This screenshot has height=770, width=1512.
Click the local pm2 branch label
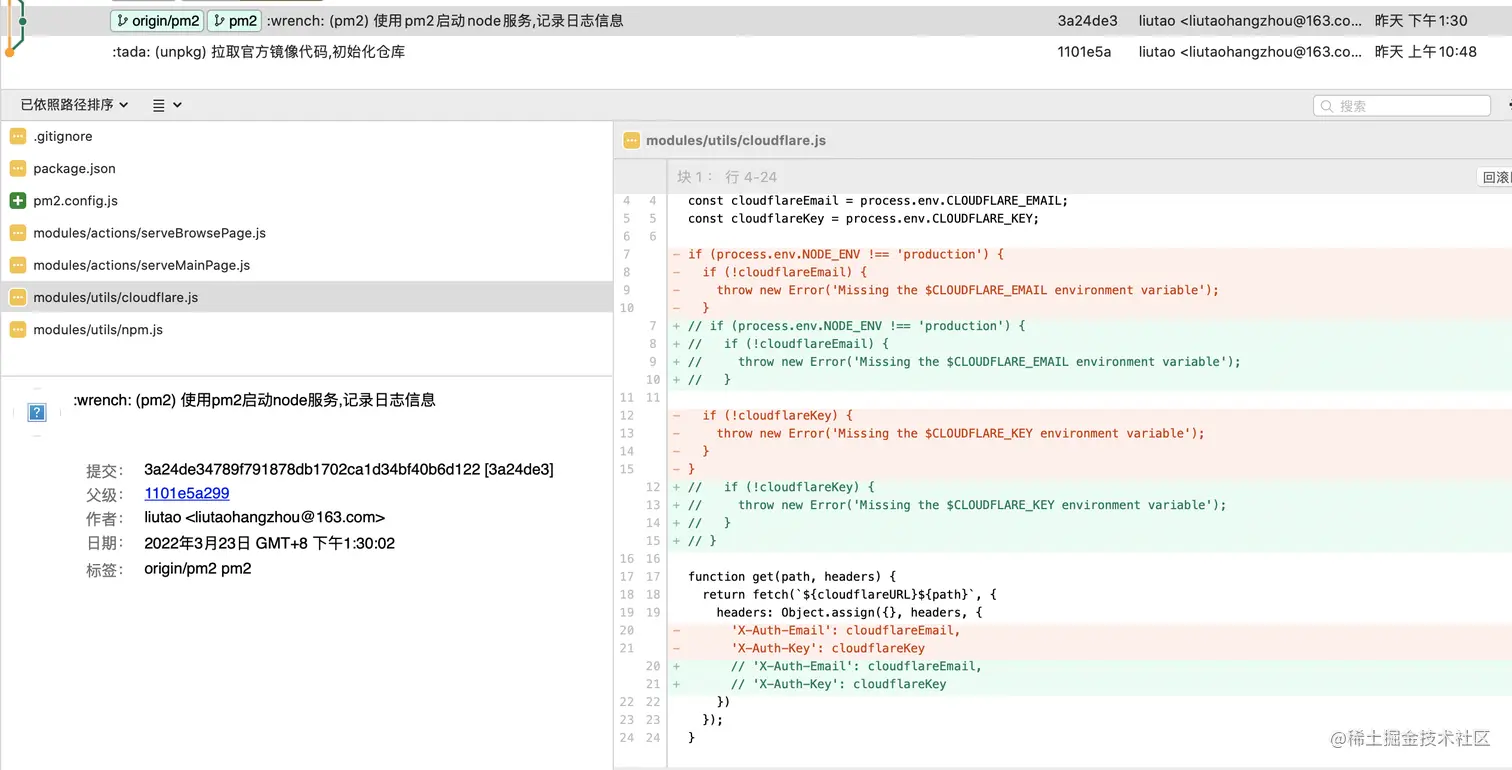[x=234, y=20]
